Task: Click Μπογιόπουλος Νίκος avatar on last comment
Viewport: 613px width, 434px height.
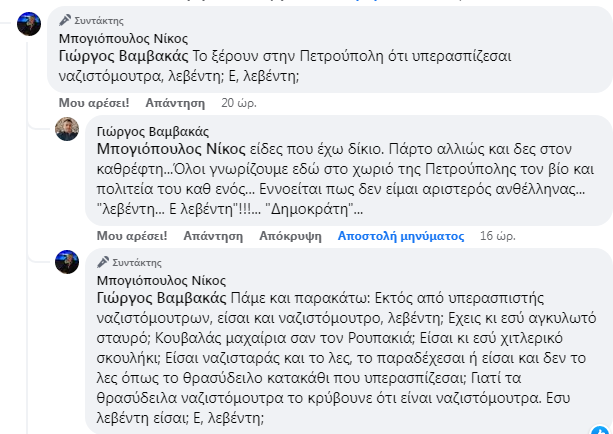Action: pyautogui.click(x=67, y=262)
